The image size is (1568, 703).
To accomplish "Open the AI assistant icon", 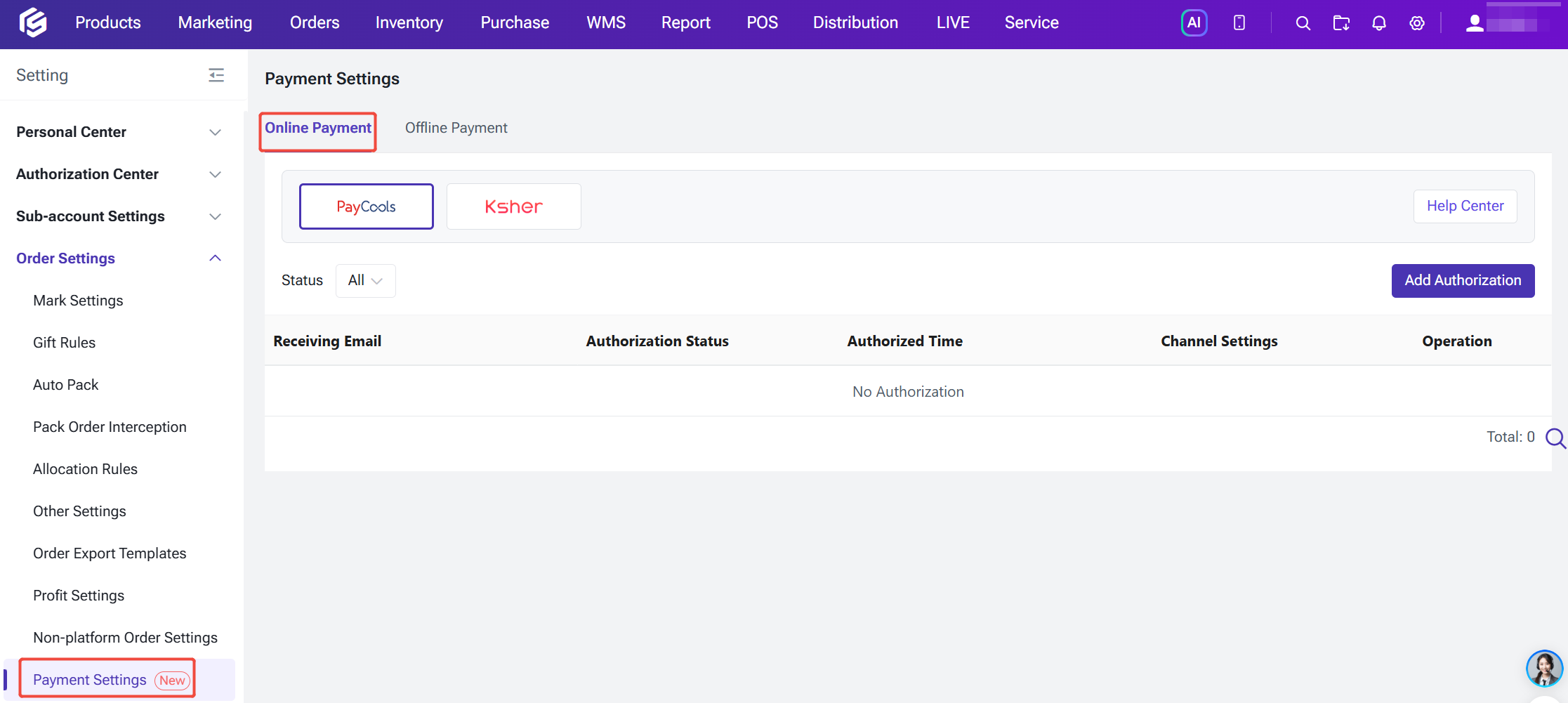I will click(x=1194, y=23).
